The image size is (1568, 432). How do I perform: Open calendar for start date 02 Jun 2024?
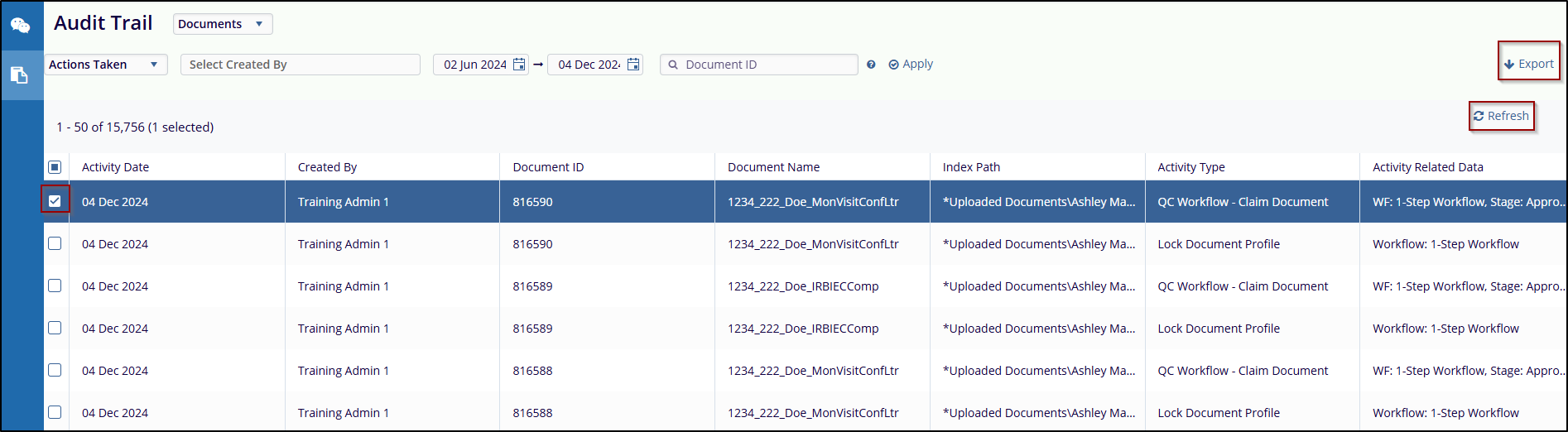click(x=519, y=65)
